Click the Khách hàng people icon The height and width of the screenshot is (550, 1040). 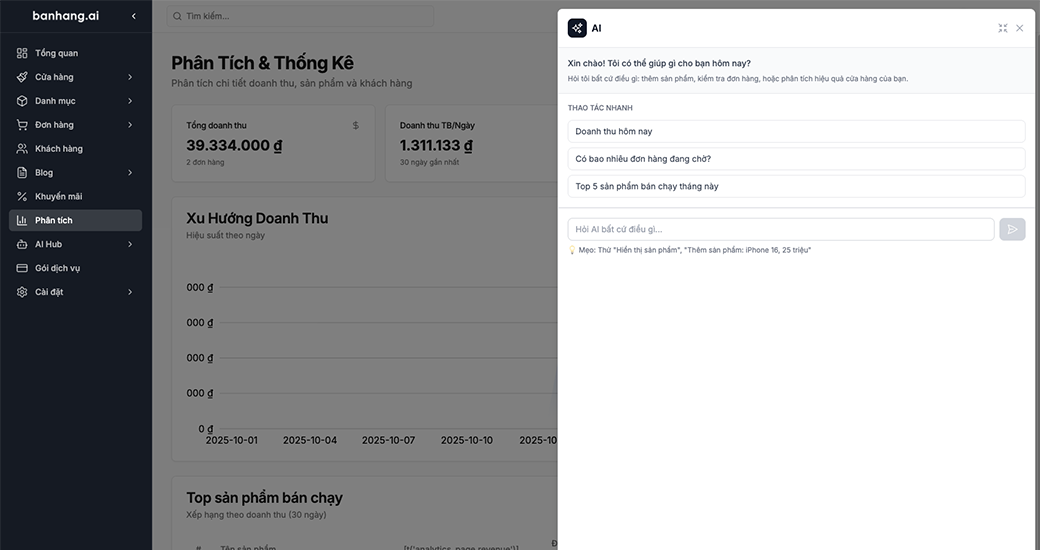(22, 149)
